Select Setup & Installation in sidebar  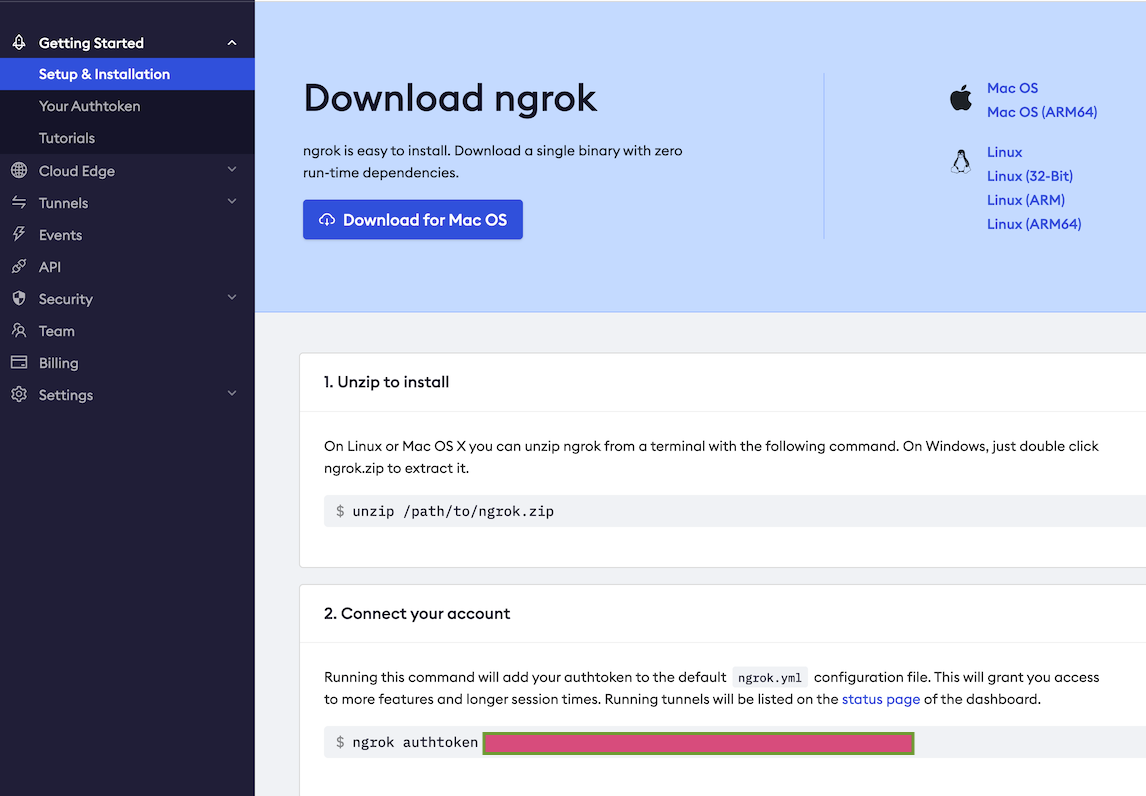(127, 74)
